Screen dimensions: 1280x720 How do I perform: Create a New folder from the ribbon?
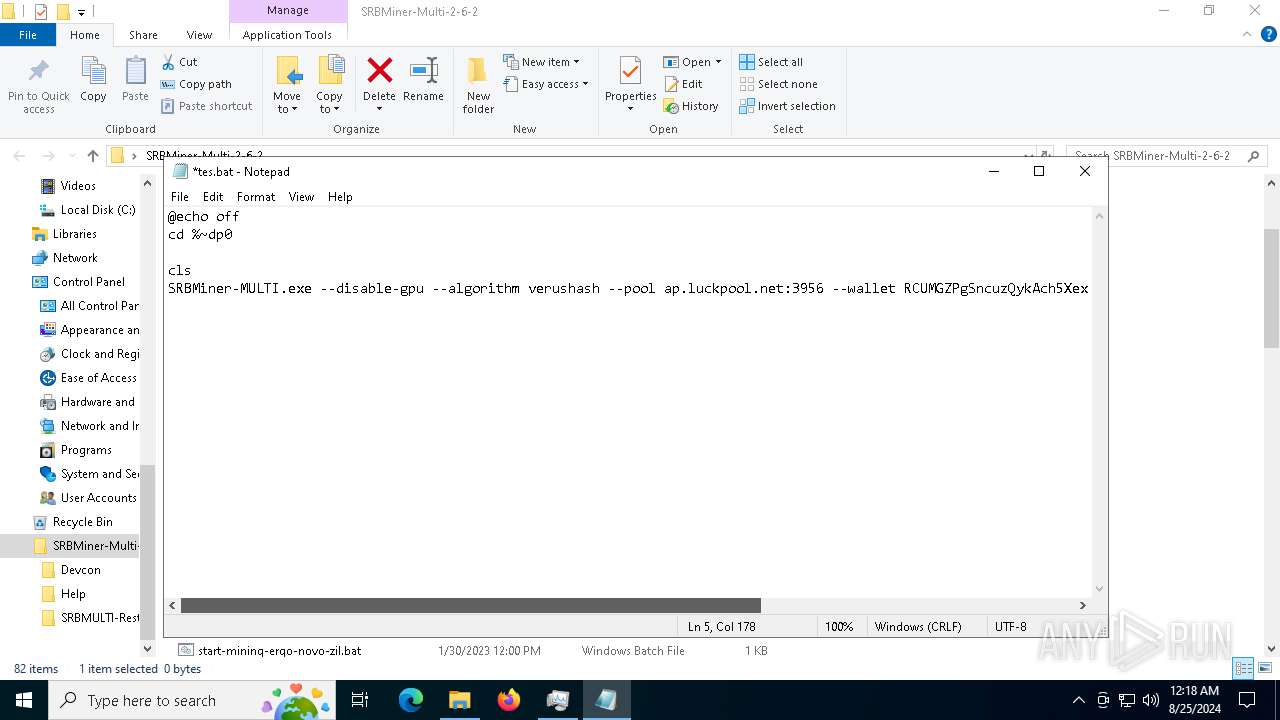point(478,85)
